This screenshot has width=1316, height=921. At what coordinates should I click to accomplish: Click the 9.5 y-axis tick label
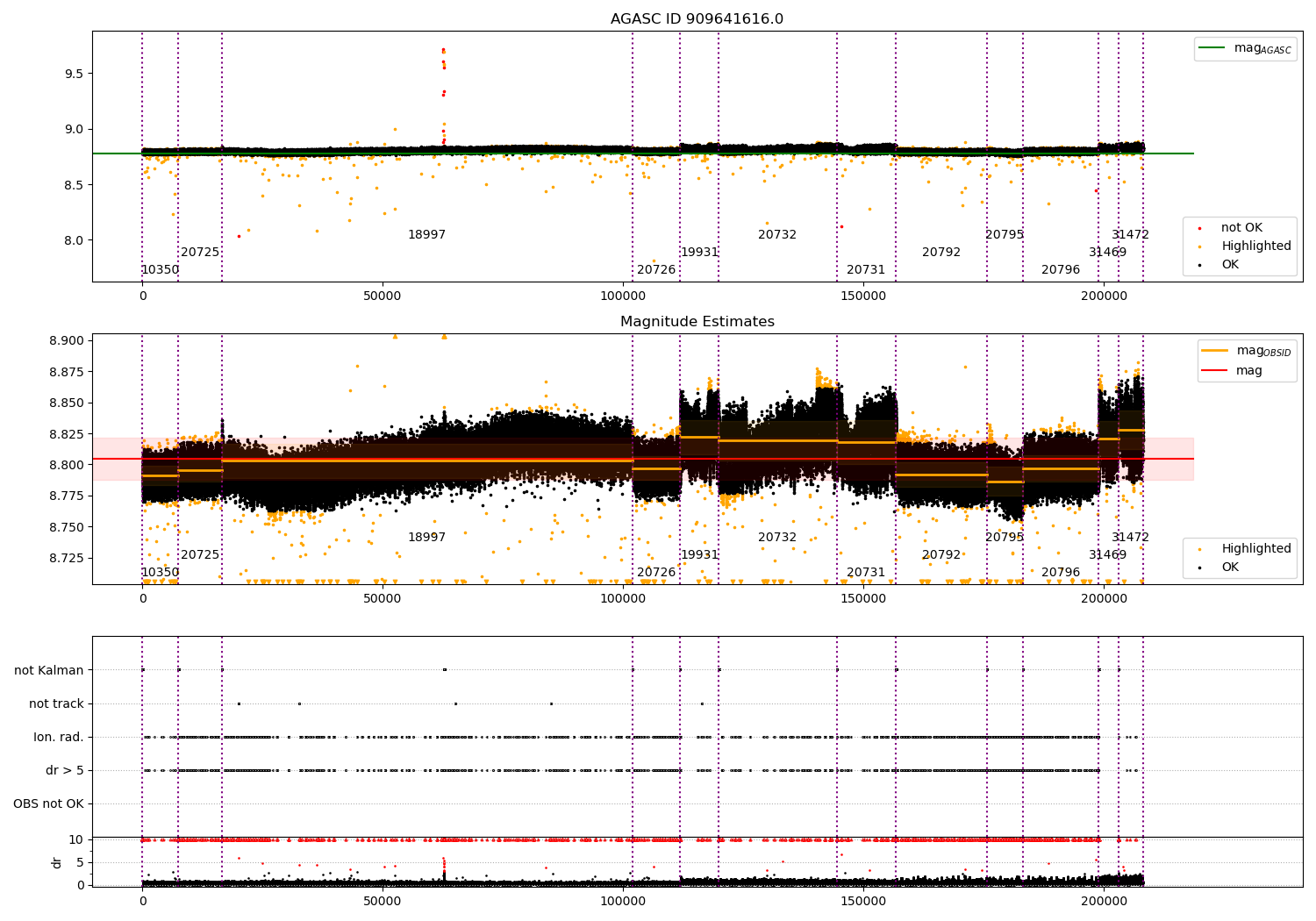tap(74, 74)
